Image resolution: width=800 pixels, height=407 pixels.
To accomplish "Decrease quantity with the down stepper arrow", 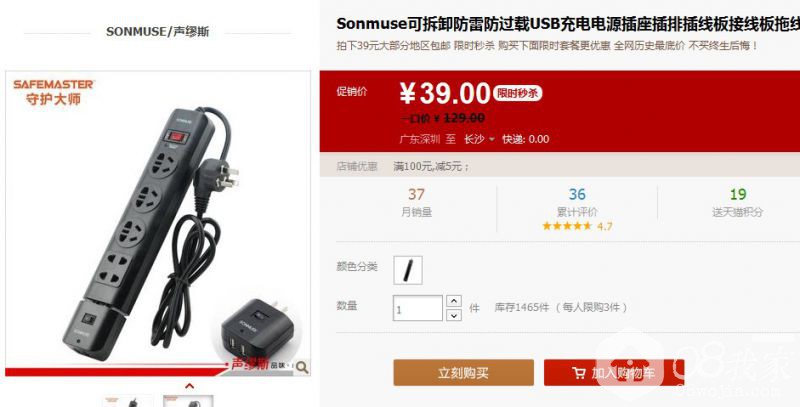I will point(454,315).
